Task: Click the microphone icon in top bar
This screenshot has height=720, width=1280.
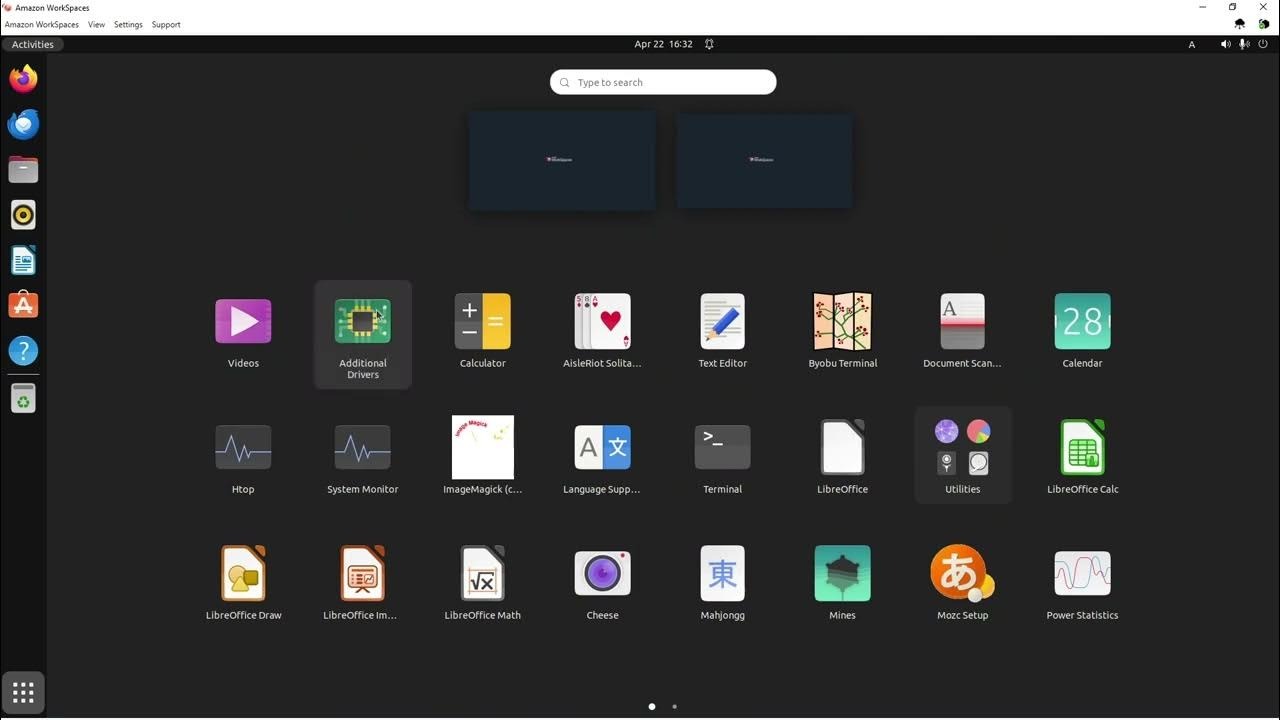Action: click(x=1244, y=44)
